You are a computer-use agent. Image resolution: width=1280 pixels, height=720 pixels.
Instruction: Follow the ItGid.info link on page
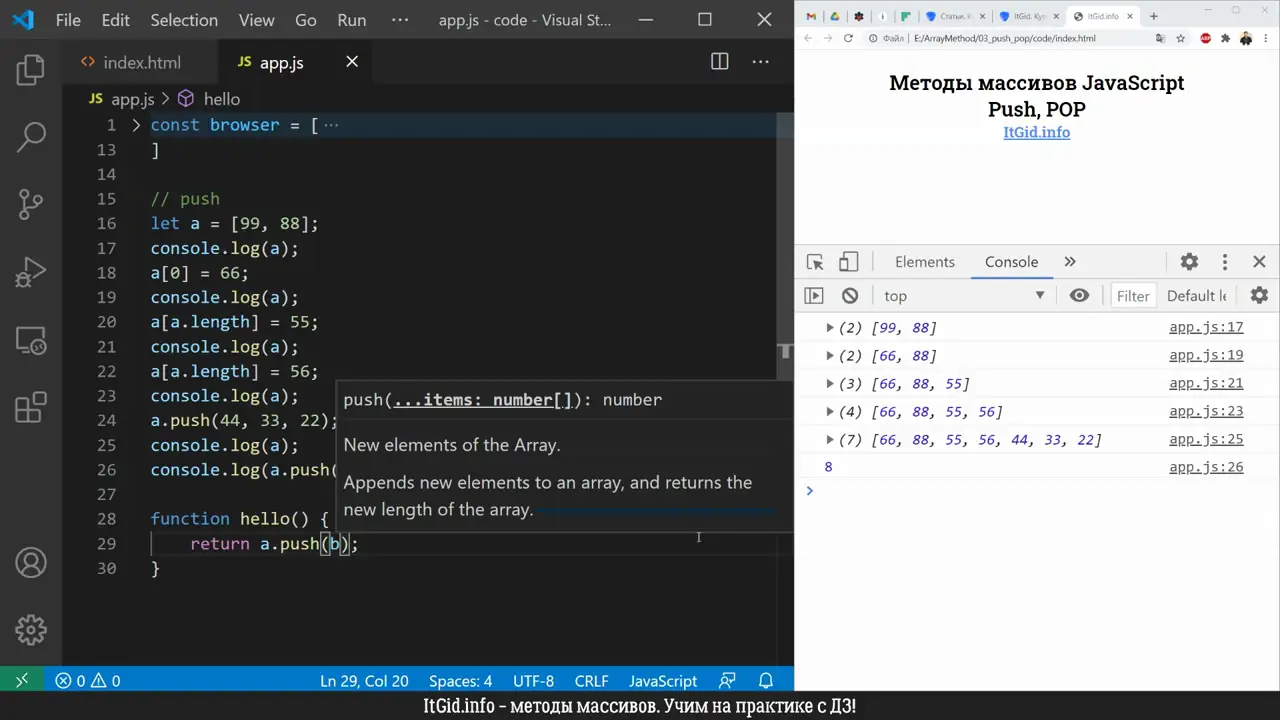coord(1036,132)
